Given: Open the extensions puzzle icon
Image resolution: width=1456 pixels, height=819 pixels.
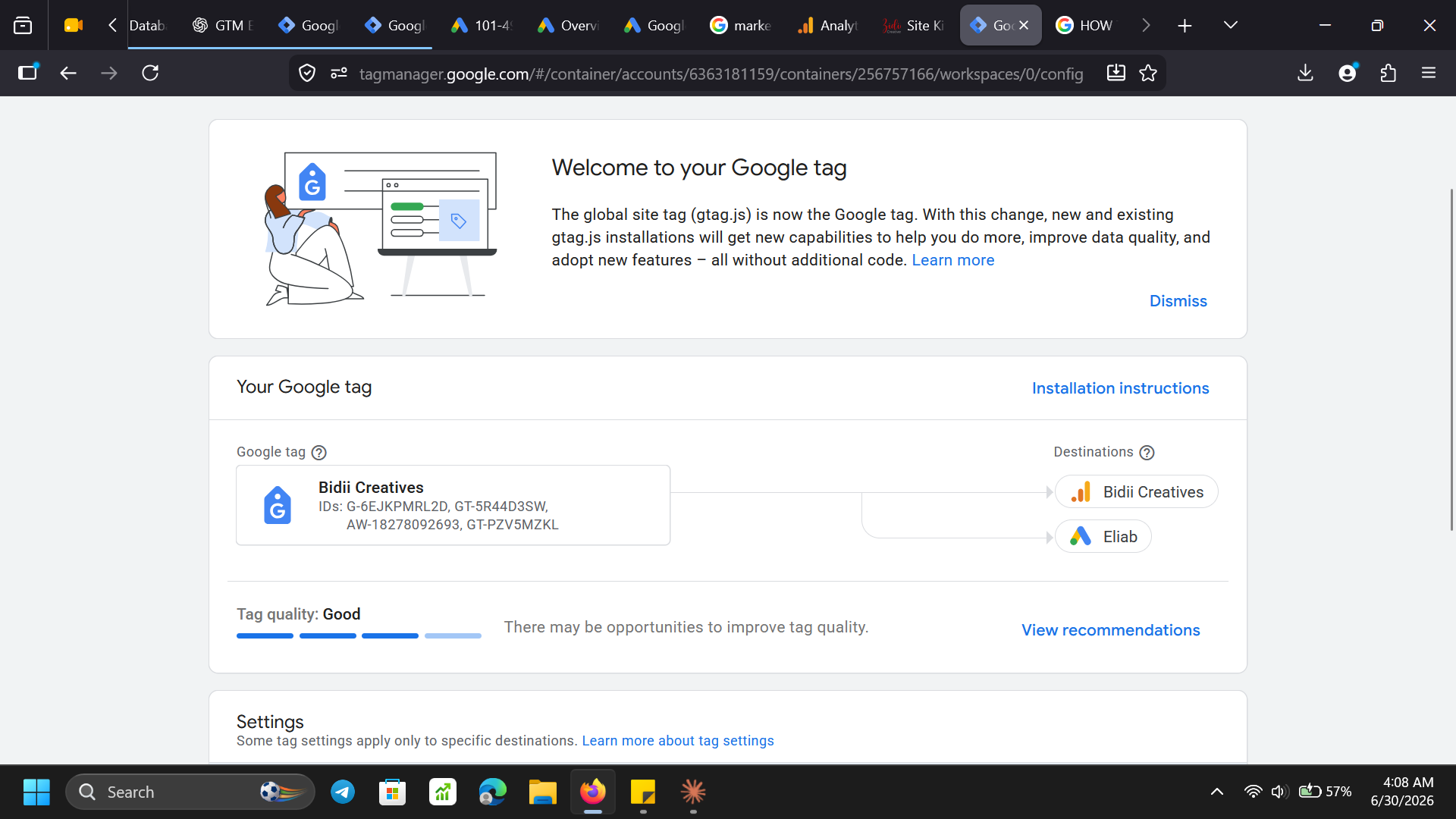Looking at the screenshot, I should click(x=1389, y=73).
